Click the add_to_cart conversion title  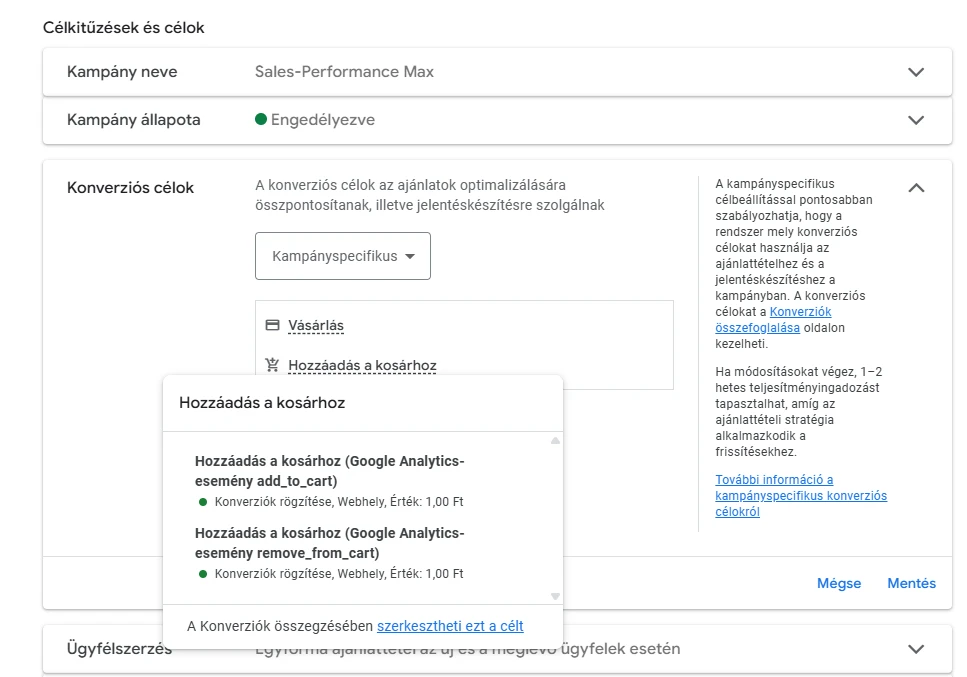pyautogui.click(x=329, y=471)
